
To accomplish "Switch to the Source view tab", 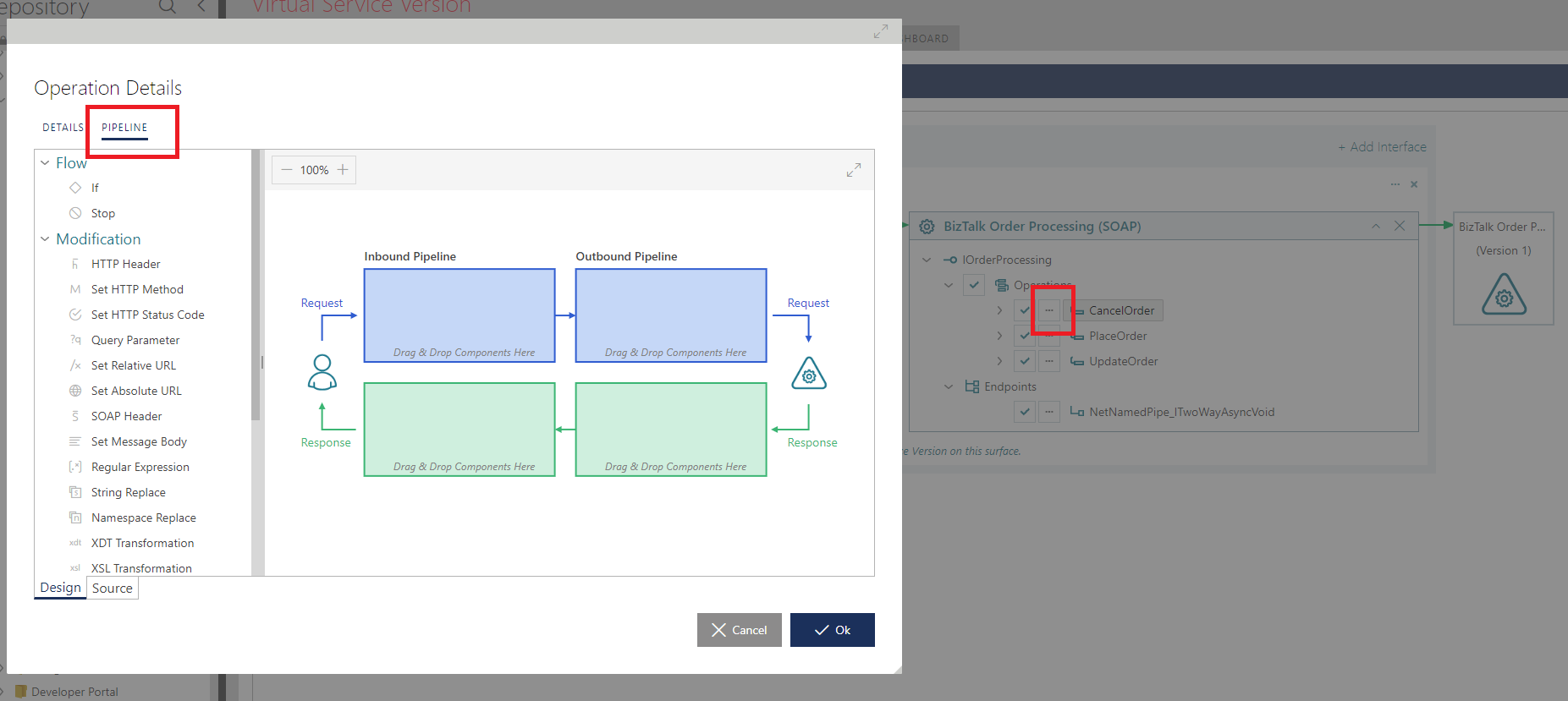I will (x=113, y=589).
